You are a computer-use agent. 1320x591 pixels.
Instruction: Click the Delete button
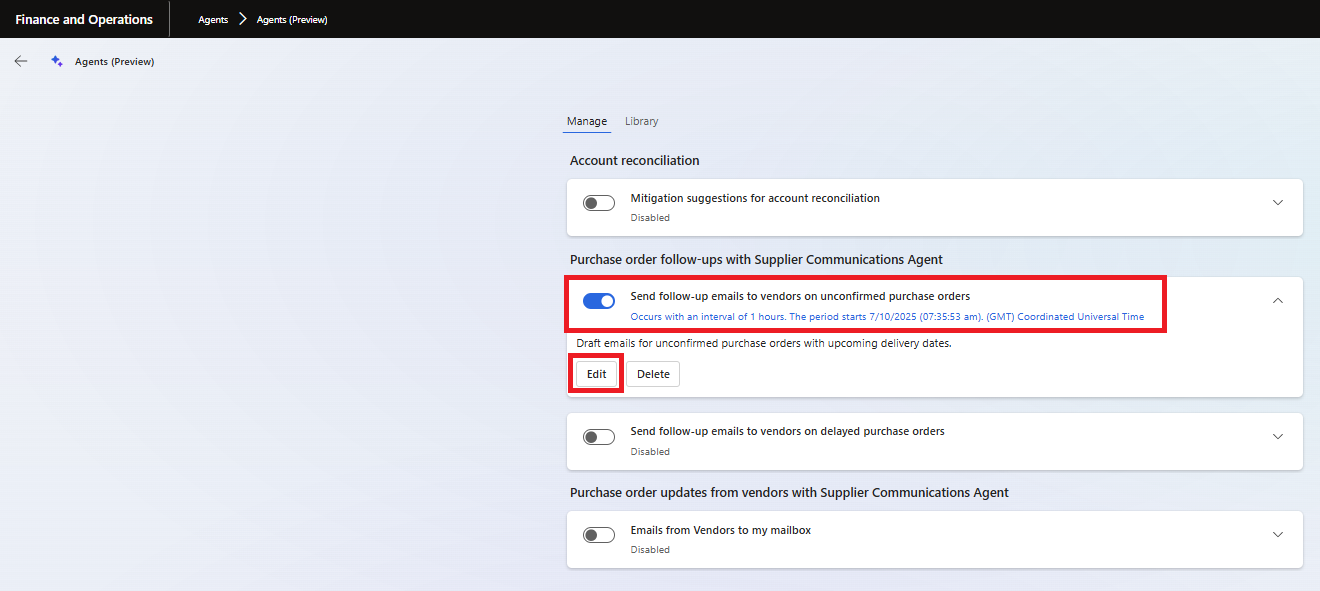(x=653, y=374)
